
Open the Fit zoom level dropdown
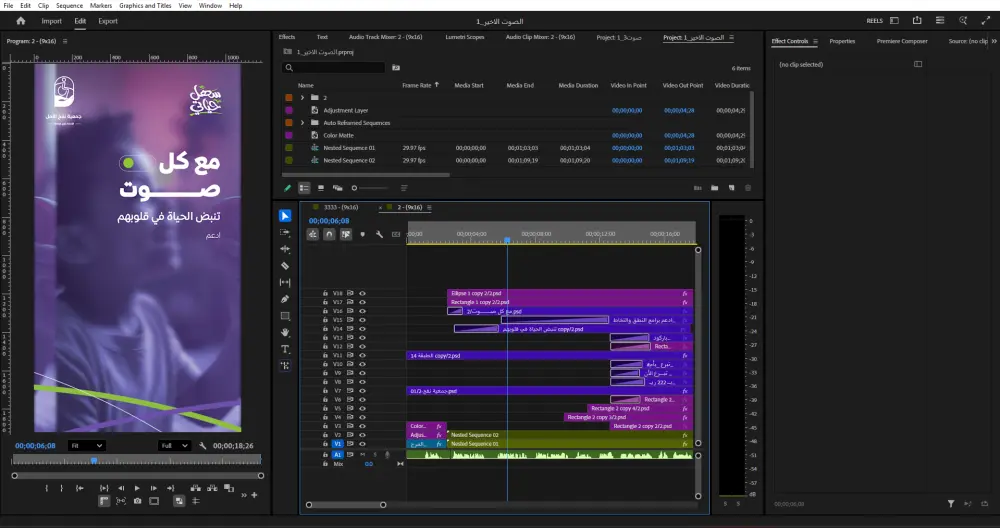85,445
